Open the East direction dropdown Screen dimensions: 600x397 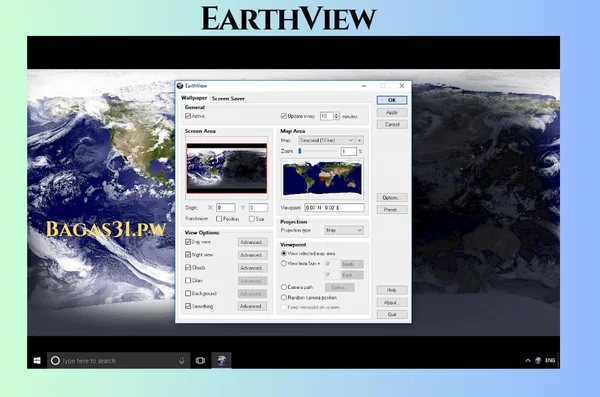coord(352,275)
